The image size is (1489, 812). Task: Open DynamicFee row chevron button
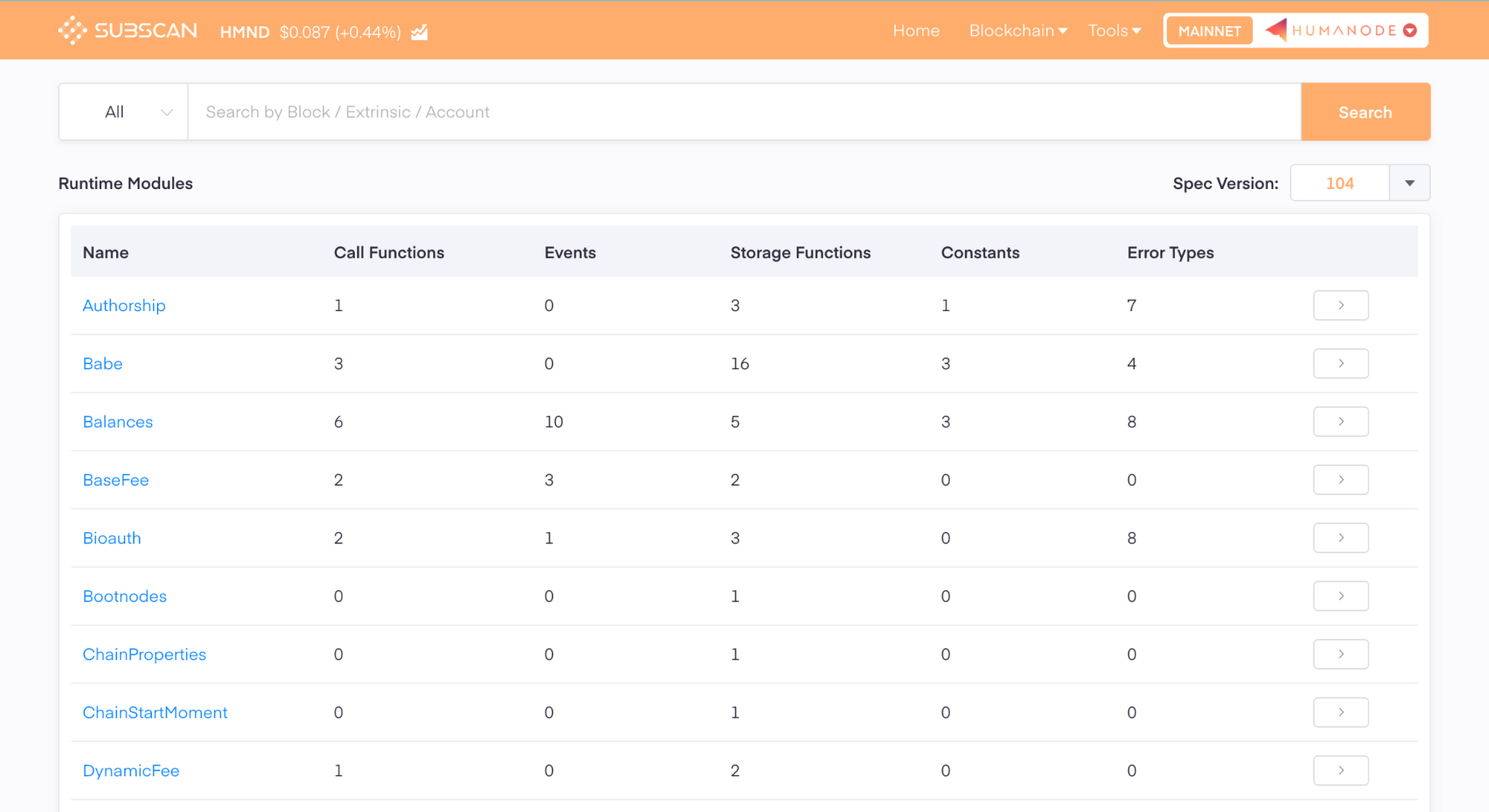[x=1341, y=770]
